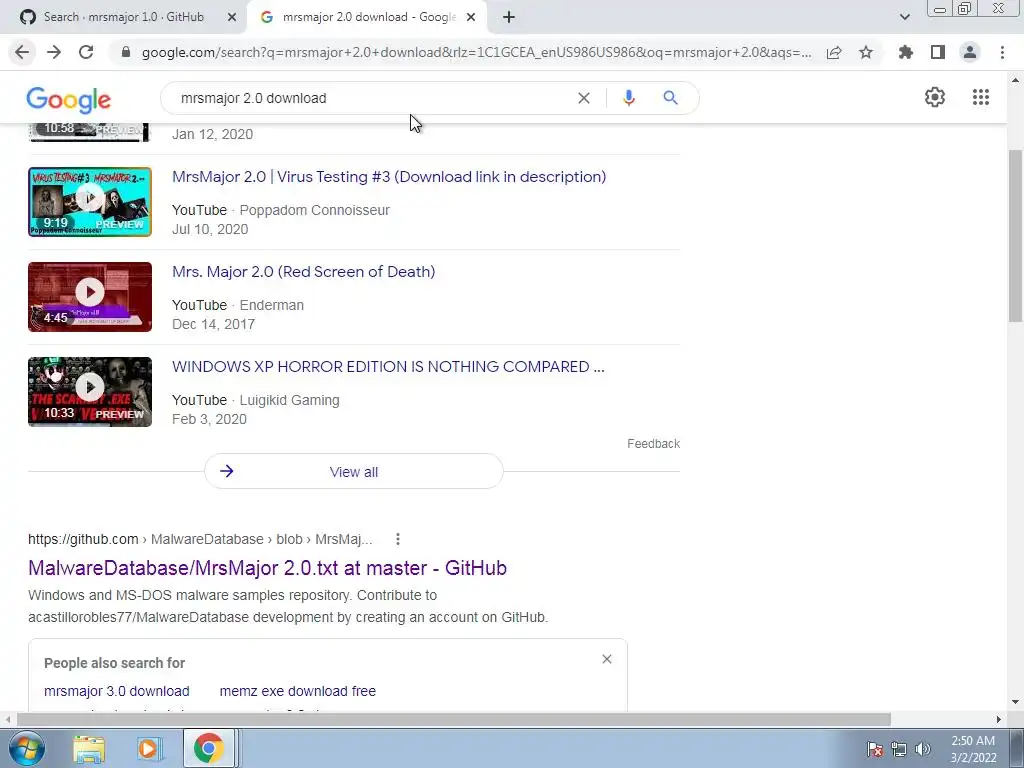Click the 'Poppadom Connoisseur' channel text

click(315, 210)
